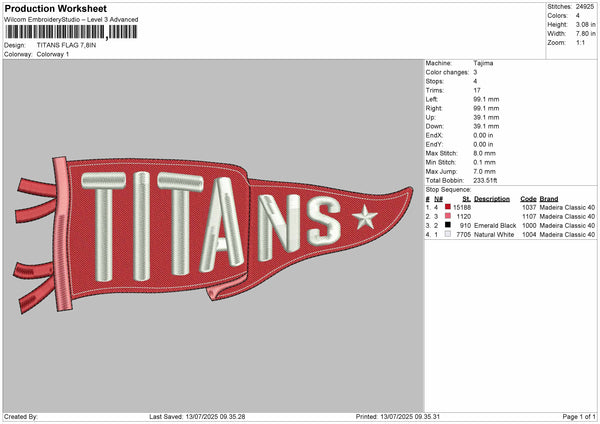The width and height of the screenshot is (600, 424).
Task: Click design name 'TITANS FLAG 7,8IN'
Action: 66,45
